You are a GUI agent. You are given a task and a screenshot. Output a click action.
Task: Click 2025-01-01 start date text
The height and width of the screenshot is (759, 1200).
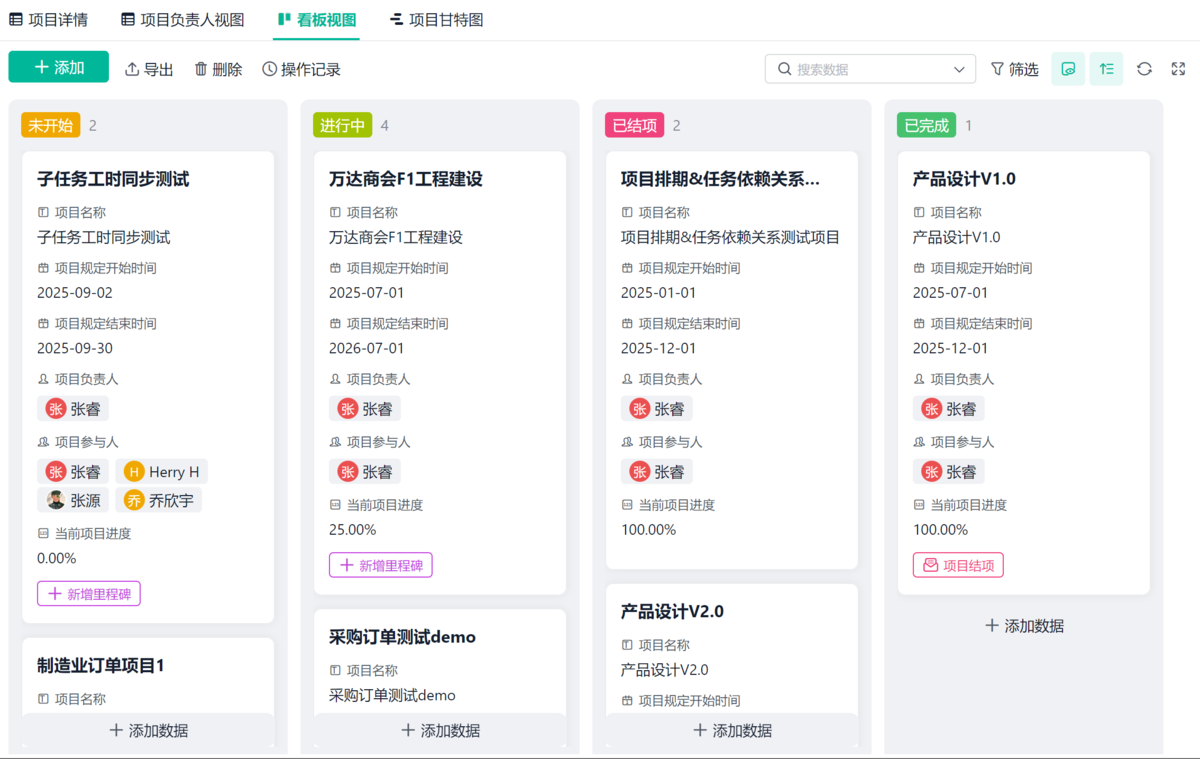659,293
